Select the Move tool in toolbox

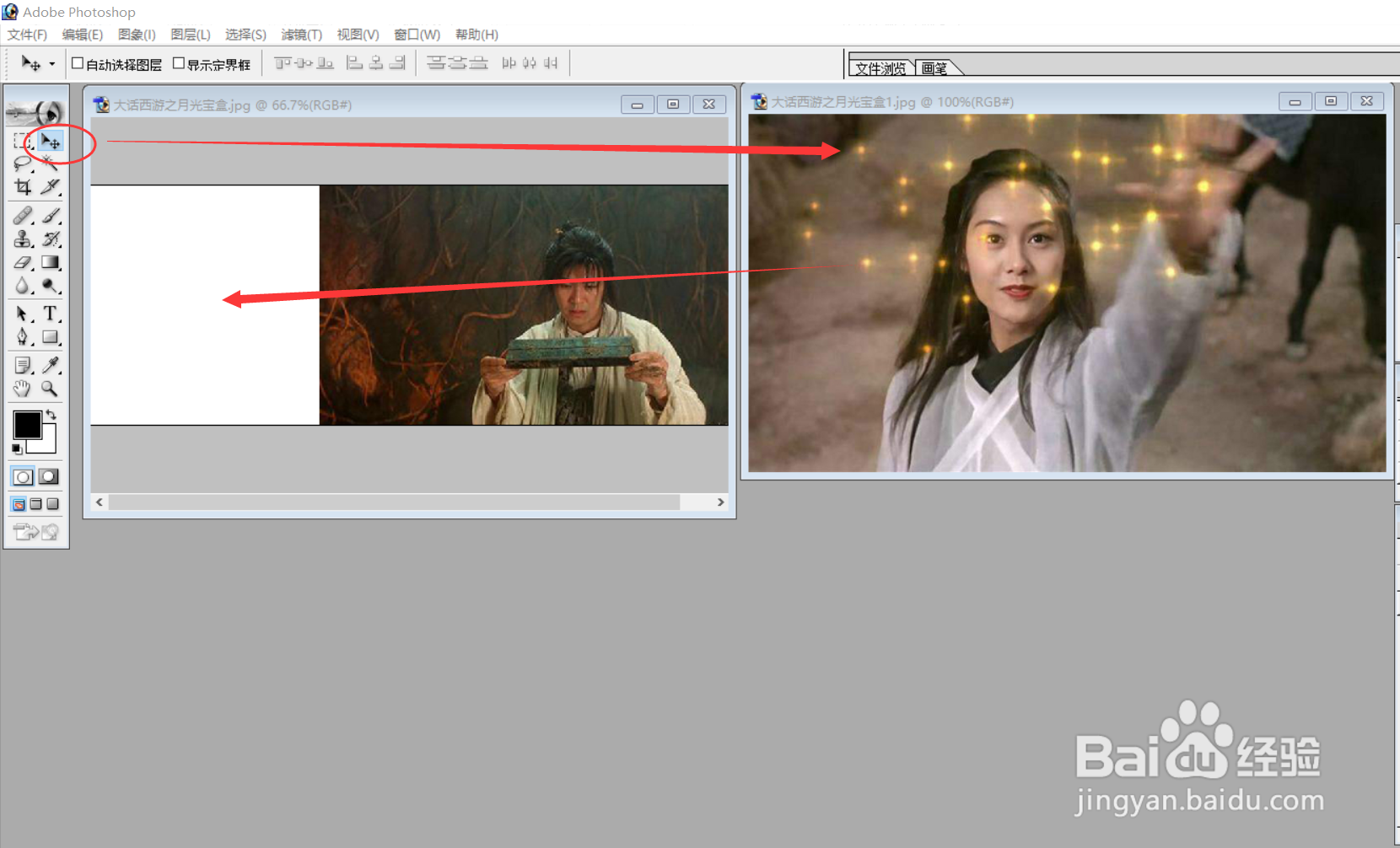coord(51,141)
